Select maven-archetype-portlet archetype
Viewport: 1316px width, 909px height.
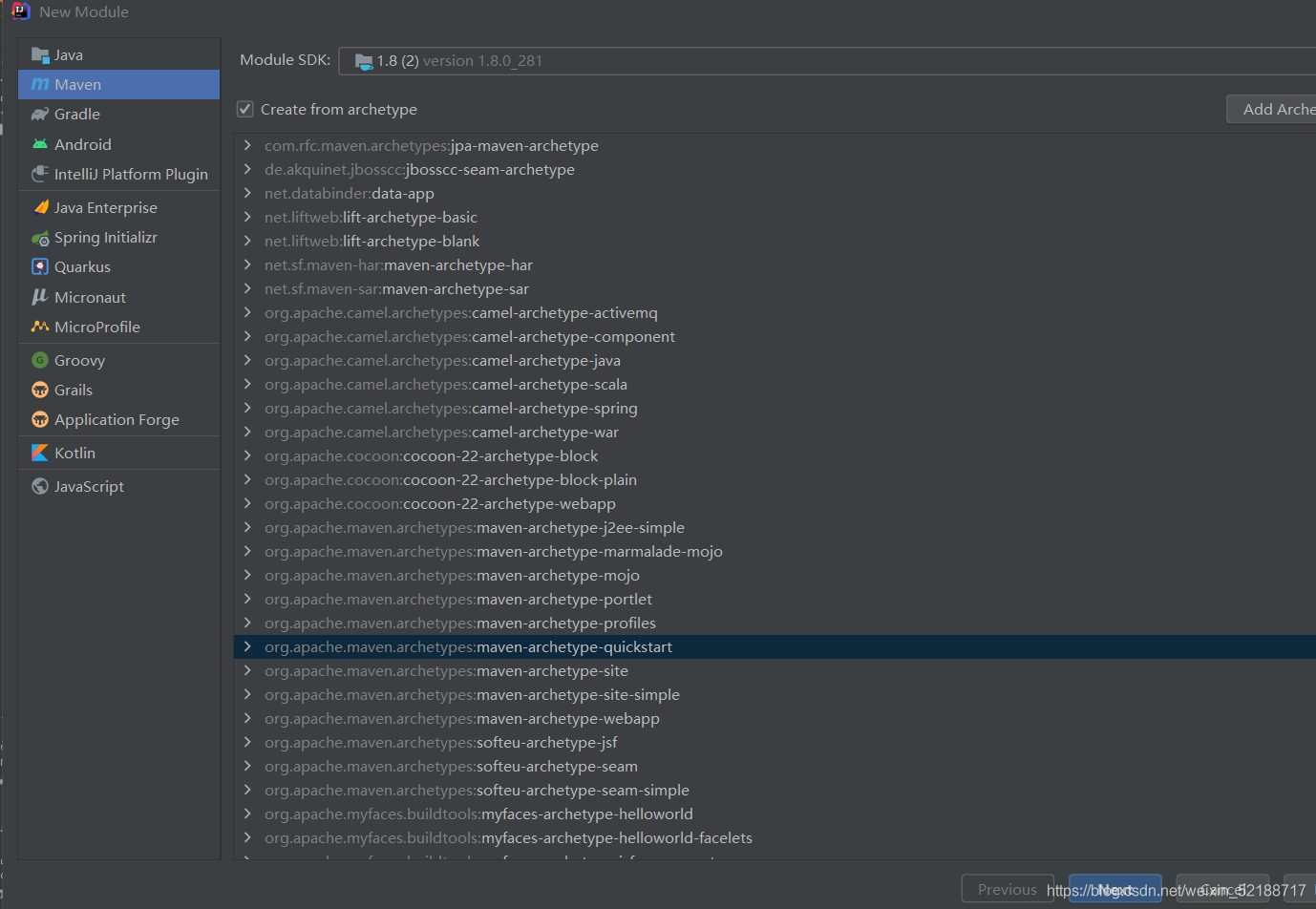(775, 599)
